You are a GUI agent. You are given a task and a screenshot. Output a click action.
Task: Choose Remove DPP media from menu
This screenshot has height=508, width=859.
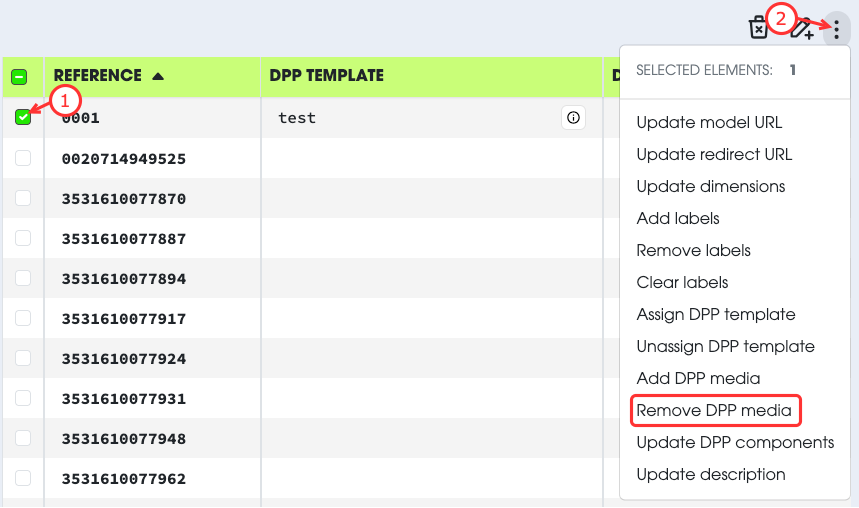click(714, 410)
